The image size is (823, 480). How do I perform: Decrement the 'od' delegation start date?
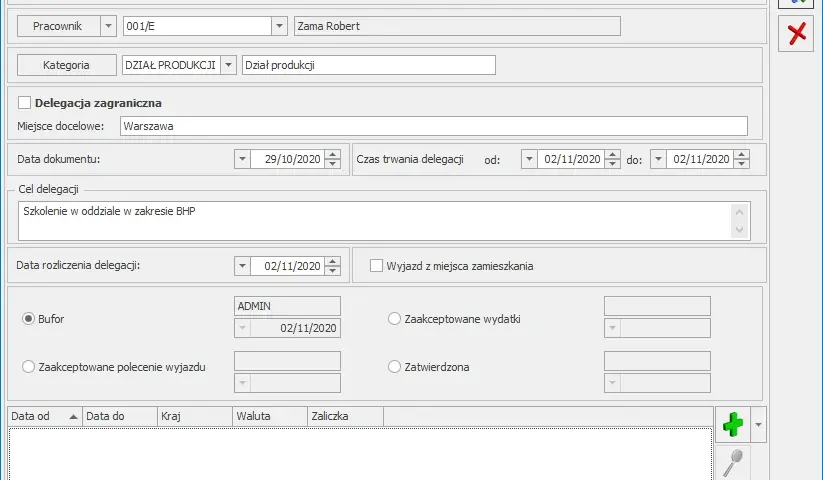(x=613, y=164)
